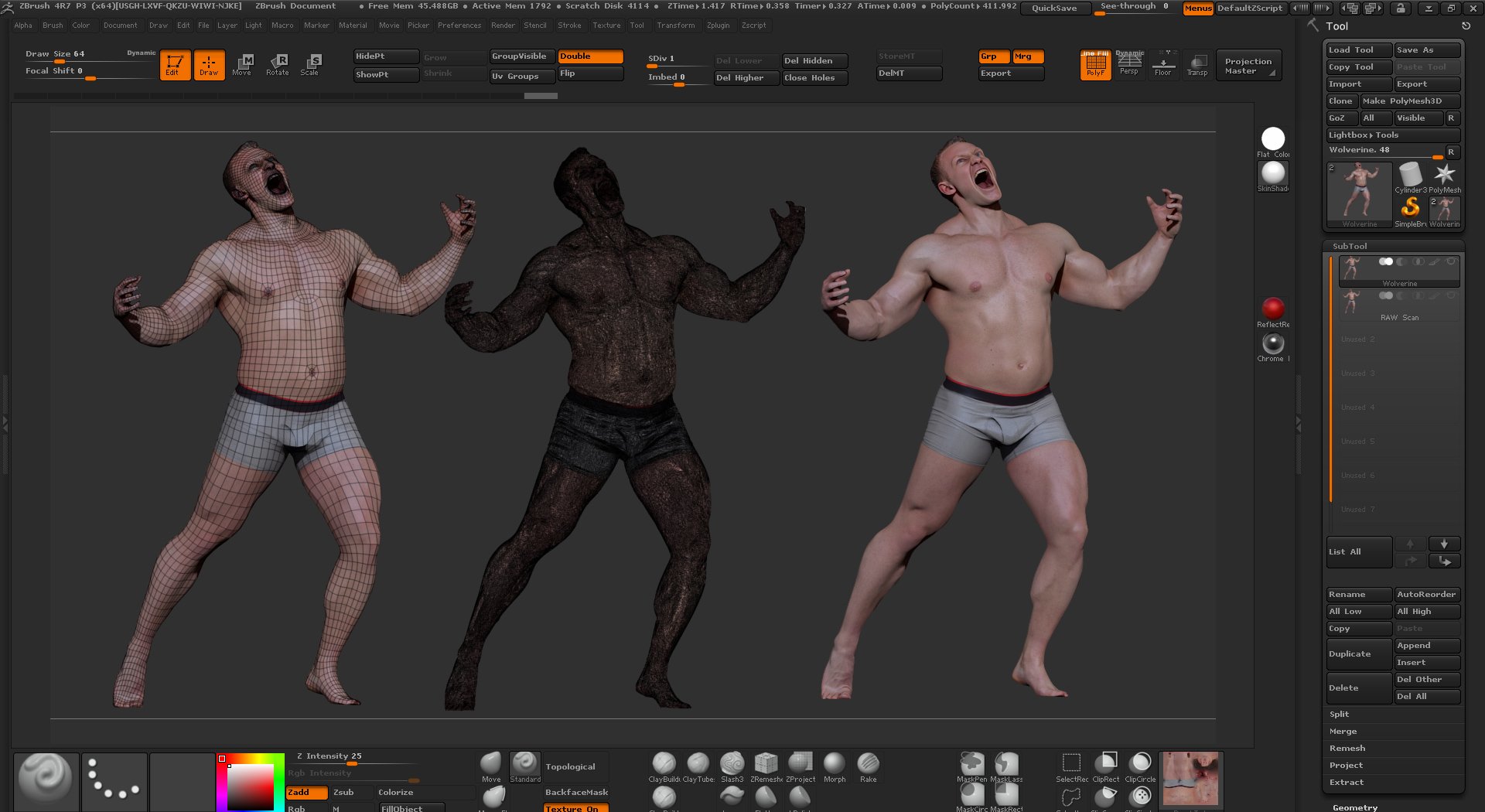Select the ZRemesherGuides brush

[x=766, y=767]
